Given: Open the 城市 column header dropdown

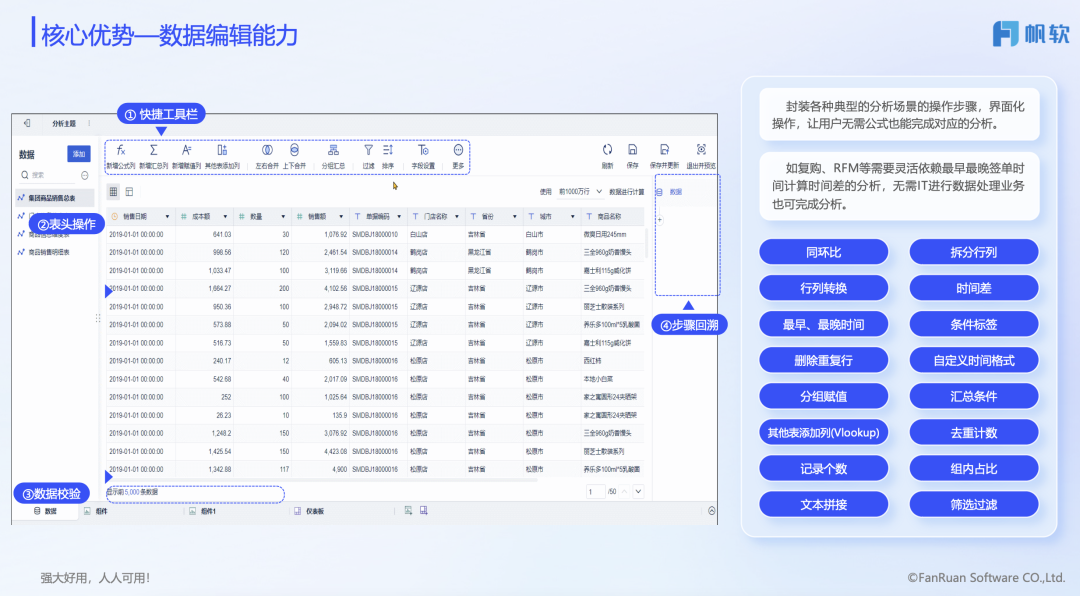Looking at the screenshot, I should coord(572,217).
